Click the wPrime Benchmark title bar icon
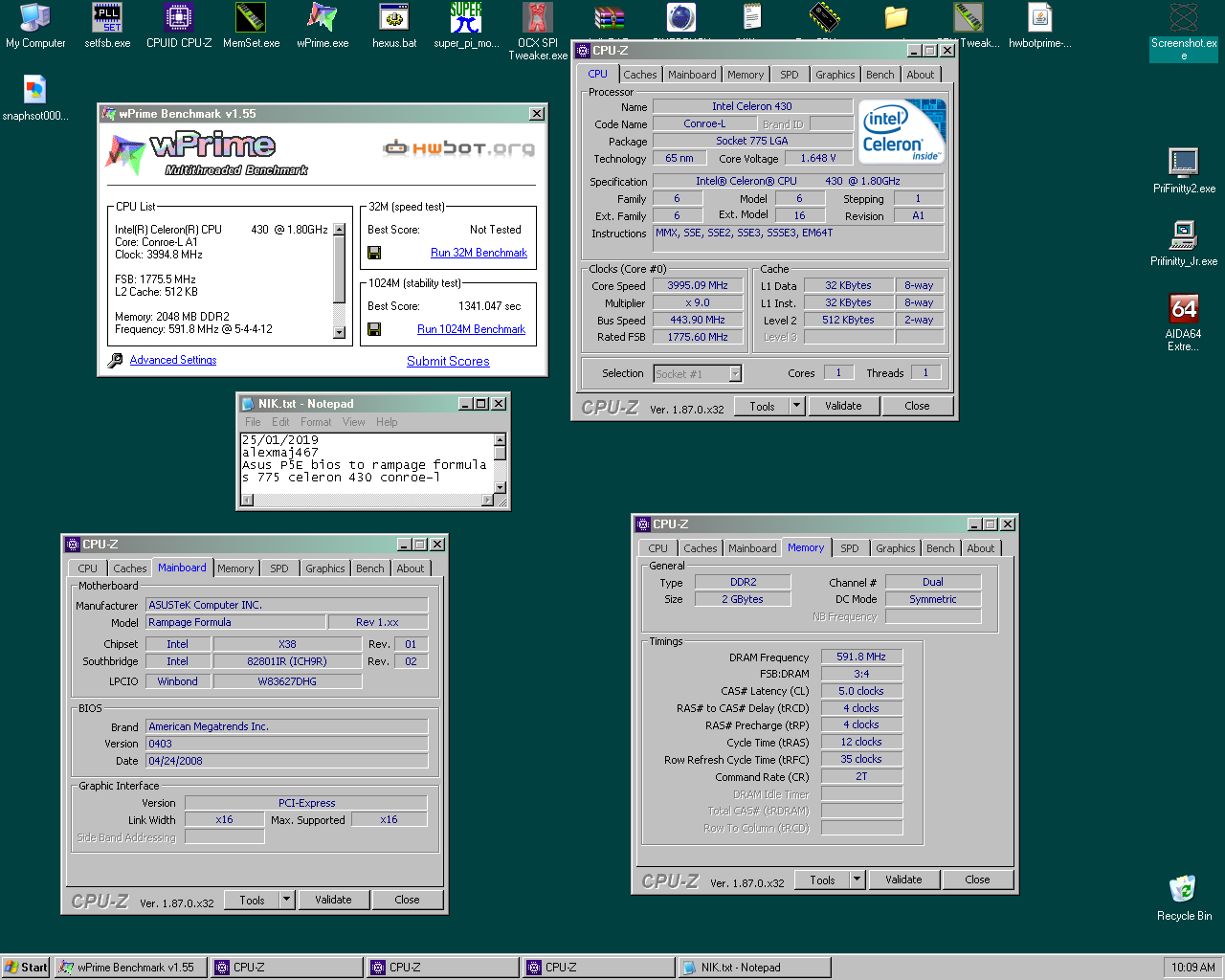This screenshot has height=980, width=1225. tap(109, 114)
